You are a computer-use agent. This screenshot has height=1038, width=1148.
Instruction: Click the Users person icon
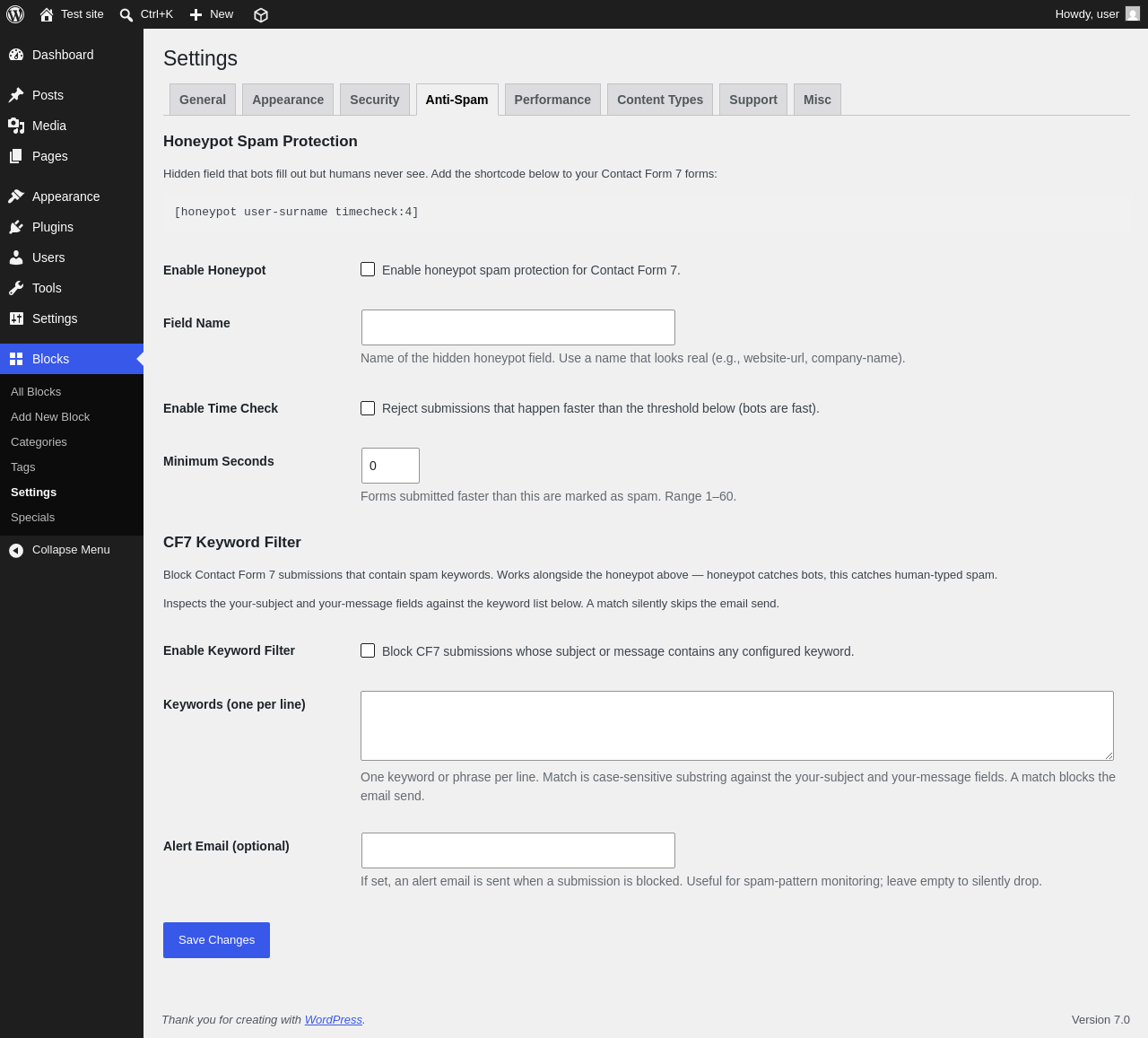16,257
